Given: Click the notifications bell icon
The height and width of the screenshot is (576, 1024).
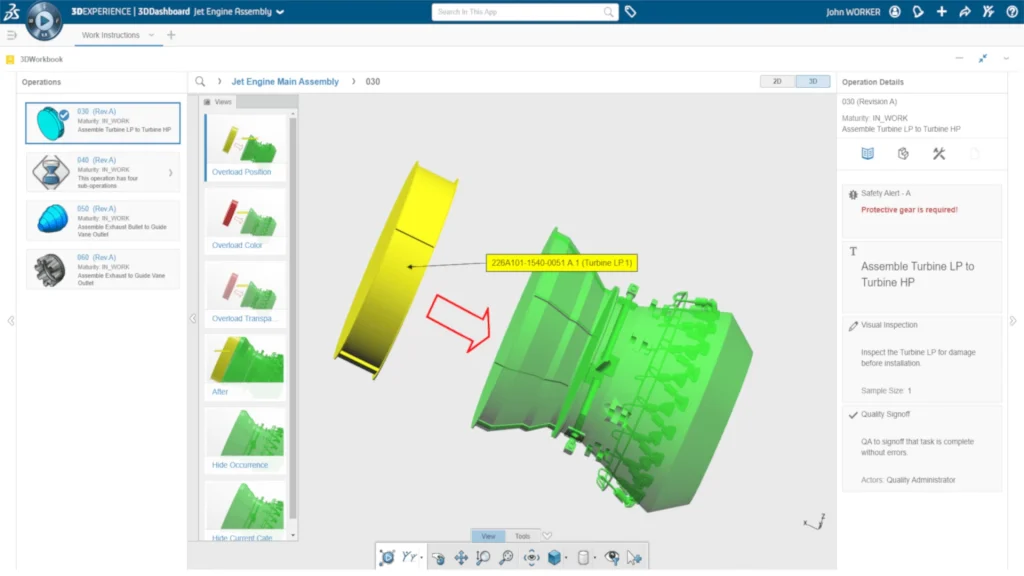Looking at the screenshot, I should point(918,12).
